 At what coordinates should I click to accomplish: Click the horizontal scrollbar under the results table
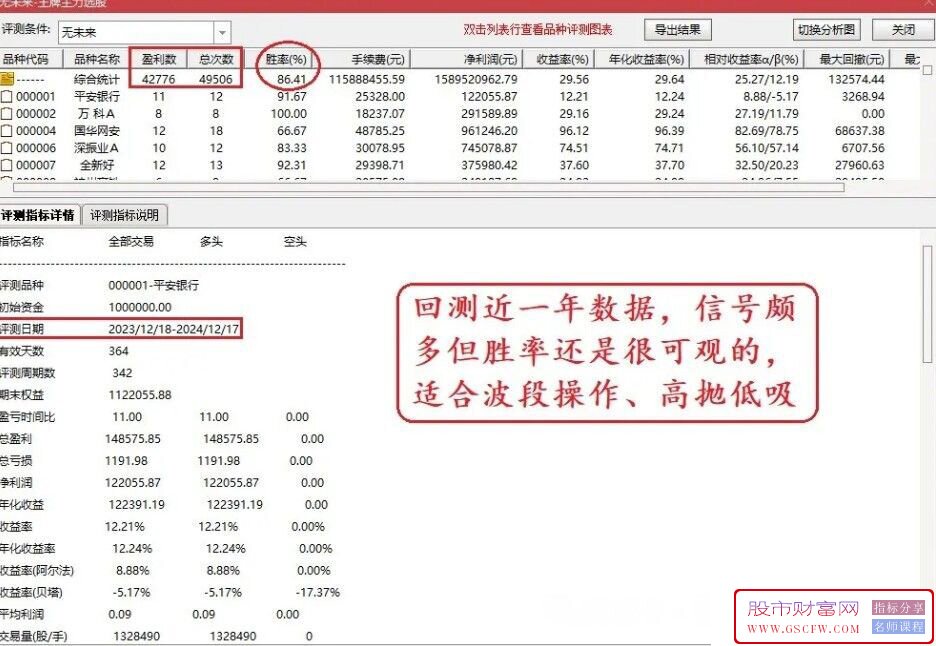point(429,187)
